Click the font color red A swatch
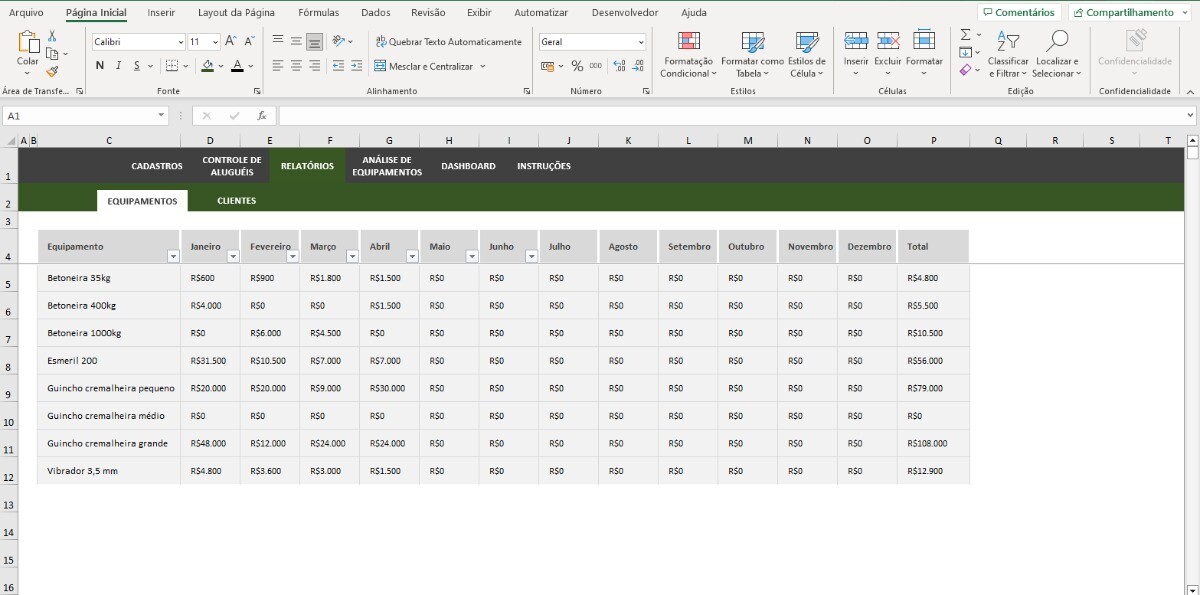 coord(237,66)
